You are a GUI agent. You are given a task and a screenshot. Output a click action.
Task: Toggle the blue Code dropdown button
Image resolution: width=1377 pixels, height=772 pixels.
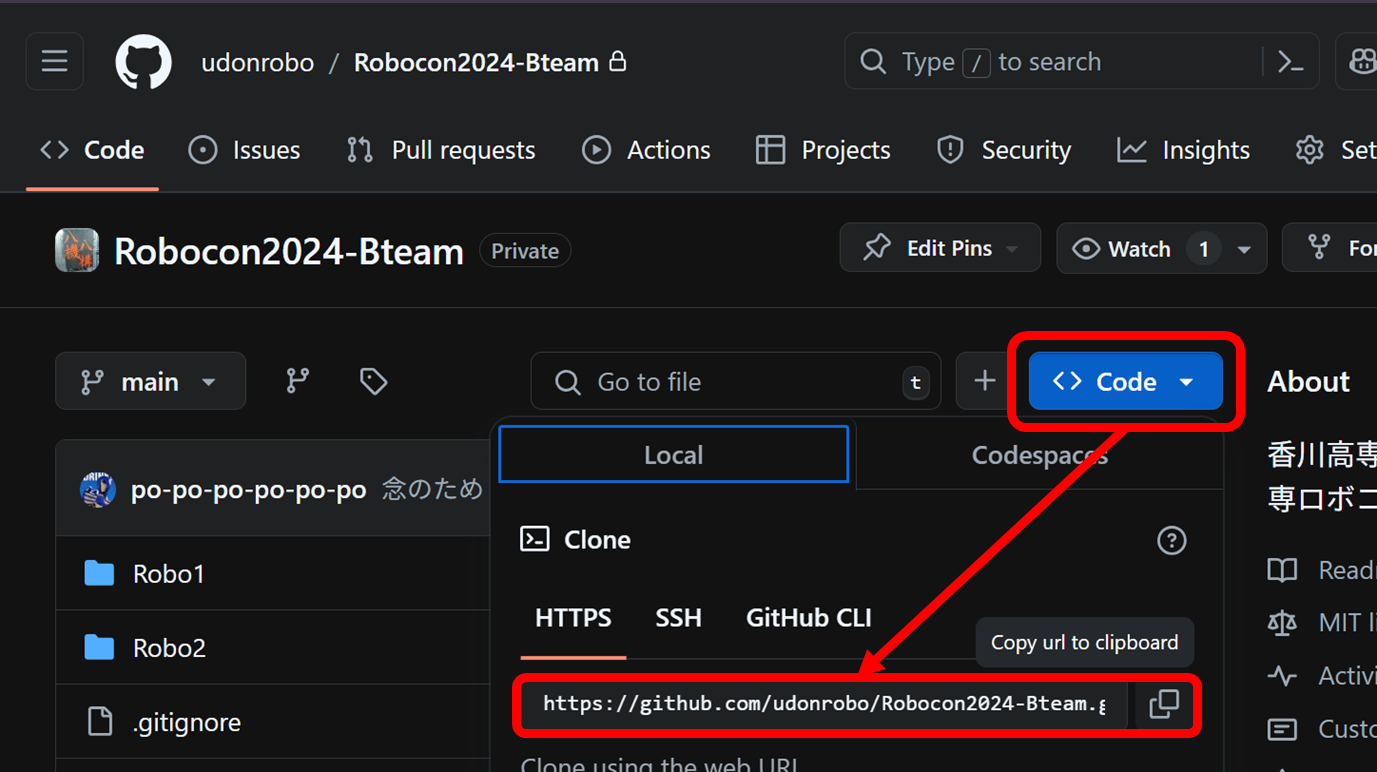tap(1126, 381)
